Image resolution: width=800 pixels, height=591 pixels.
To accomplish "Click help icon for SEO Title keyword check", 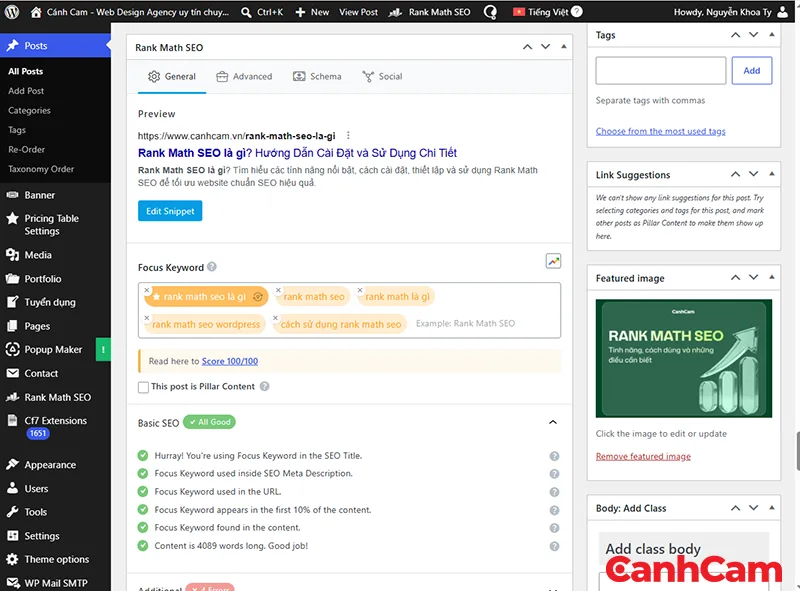I will tap(554, 456).
